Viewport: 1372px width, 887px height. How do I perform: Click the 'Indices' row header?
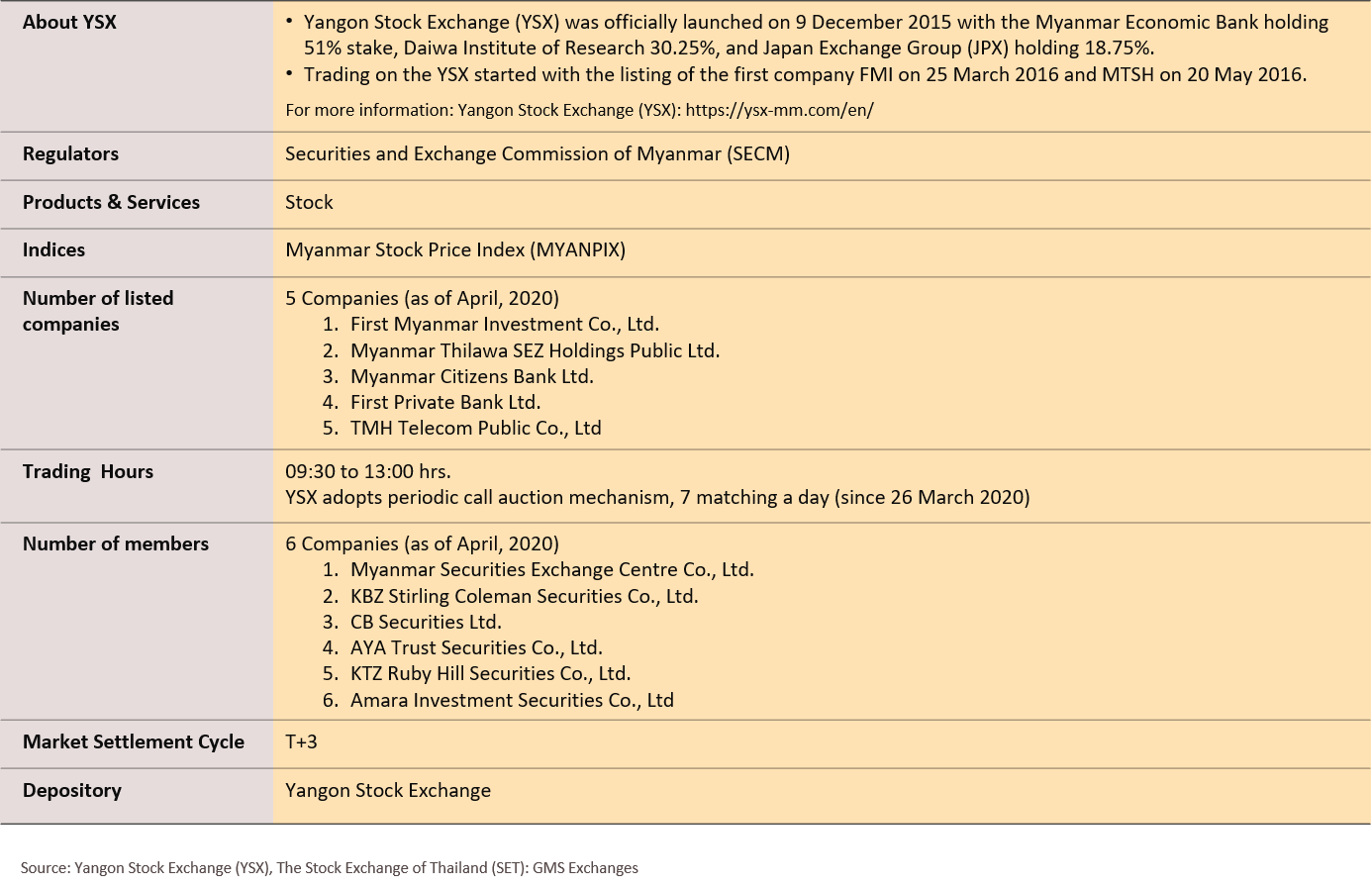click(x=53, y=249)
